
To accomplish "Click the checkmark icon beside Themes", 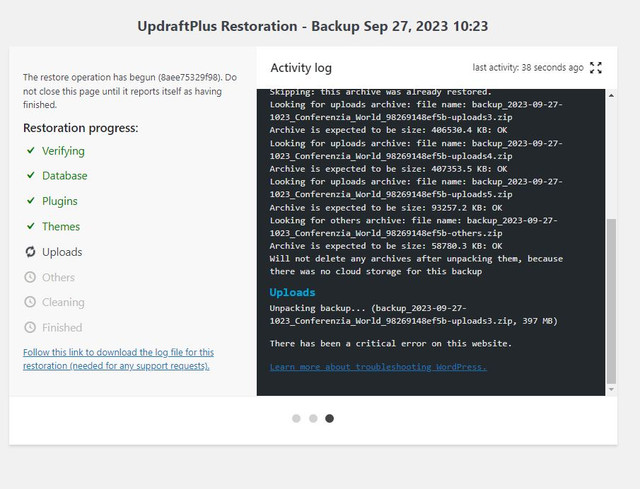I will [x=31, y=226].
